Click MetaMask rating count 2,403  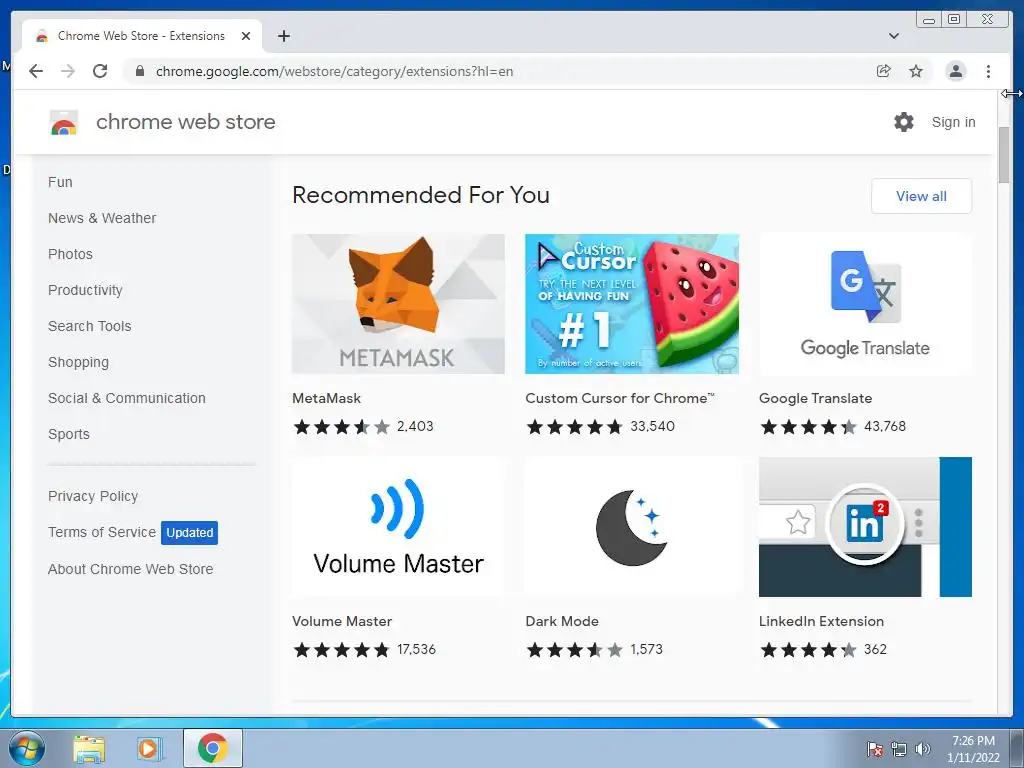pos(415,426)
